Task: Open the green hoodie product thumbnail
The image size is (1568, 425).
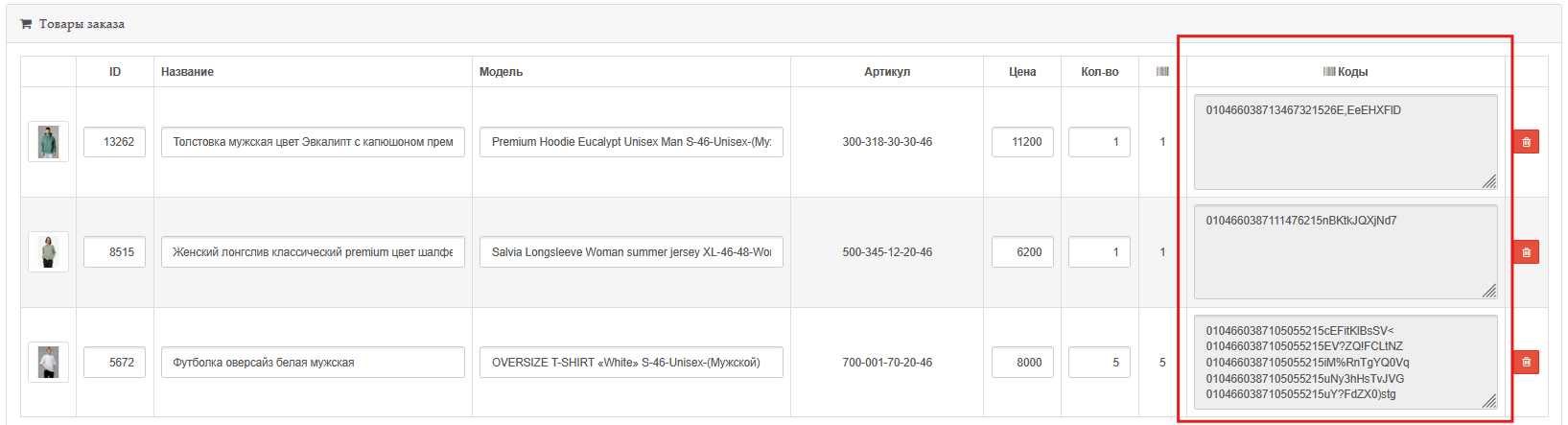Action: tap(48, 142)
